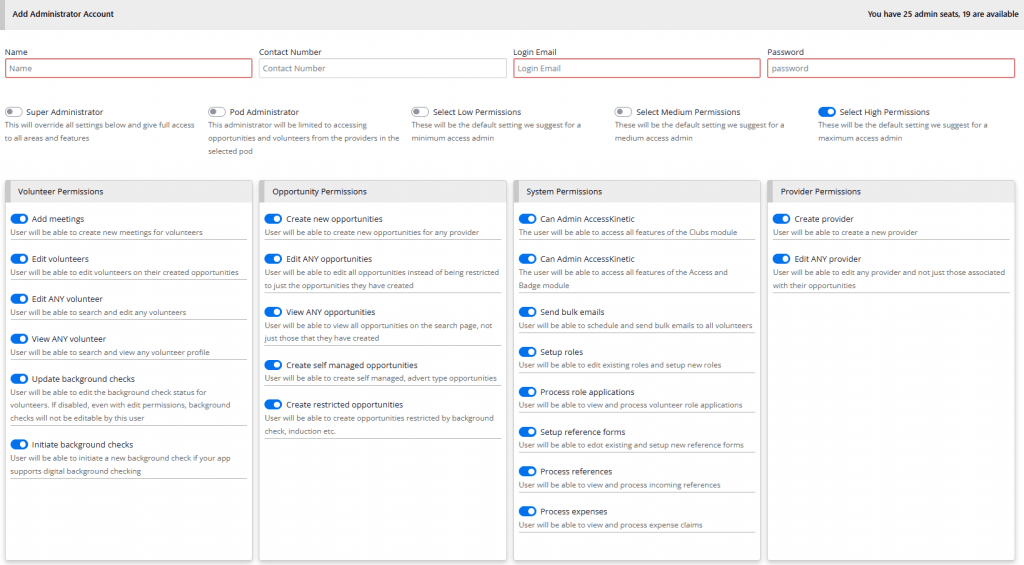This screenshot has height=565, width=1024.
Task: Disable the Send bulk emails toggle
Action: click(527, 312)
